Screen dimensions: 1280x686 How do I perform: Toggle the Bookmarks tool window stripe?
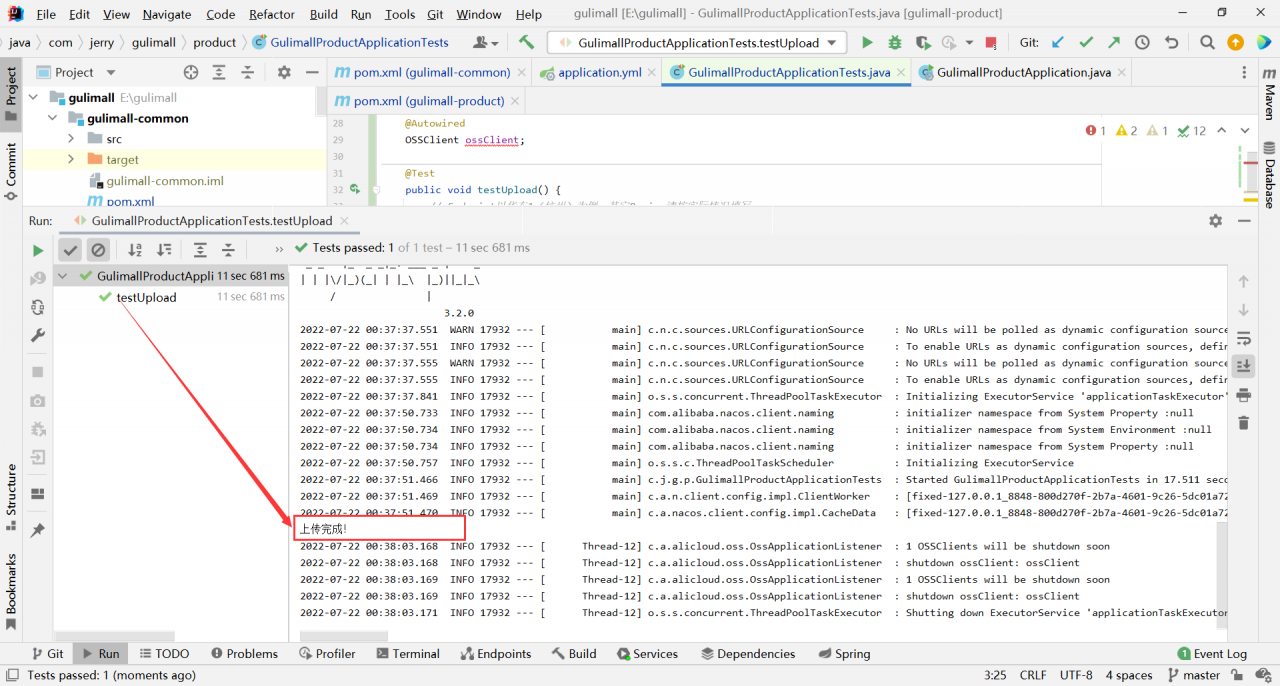tap(11, 591)
